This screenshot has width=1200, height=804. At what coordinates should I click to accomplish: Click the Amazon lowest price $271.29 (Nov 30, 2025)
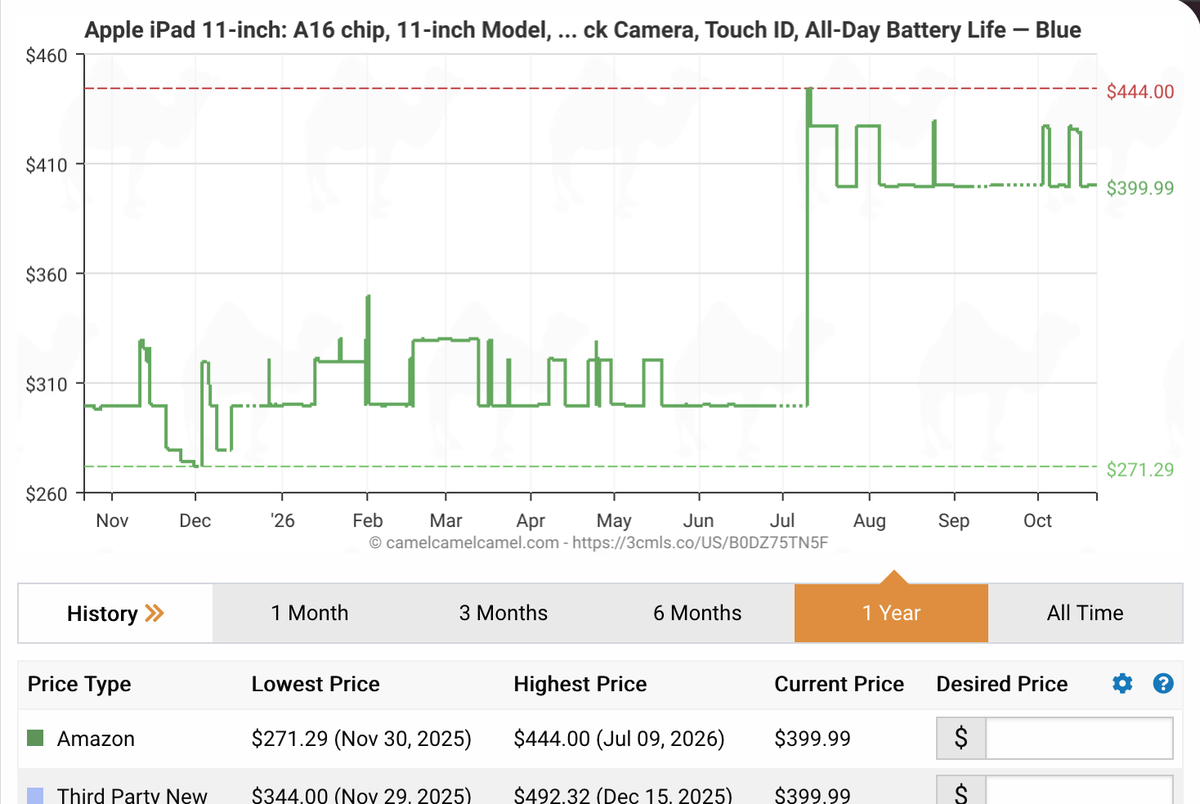point(361,739)
